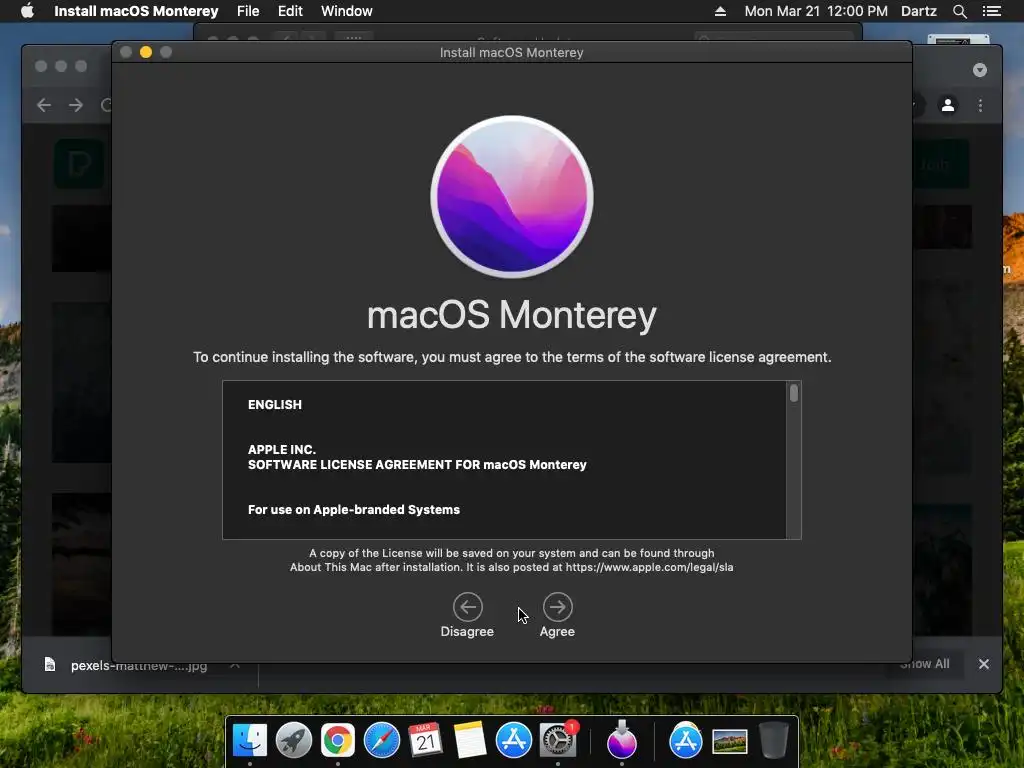Open the picture stack in the Dock
1024x768 pixels.
click(x=729, y=741)
